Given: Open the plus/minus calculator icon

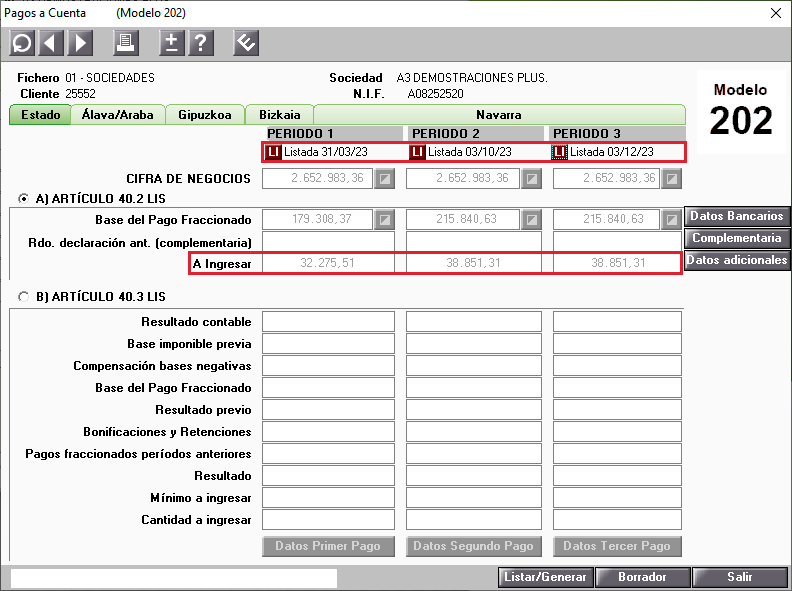Looking at the screenshot, I should (172, 43).
